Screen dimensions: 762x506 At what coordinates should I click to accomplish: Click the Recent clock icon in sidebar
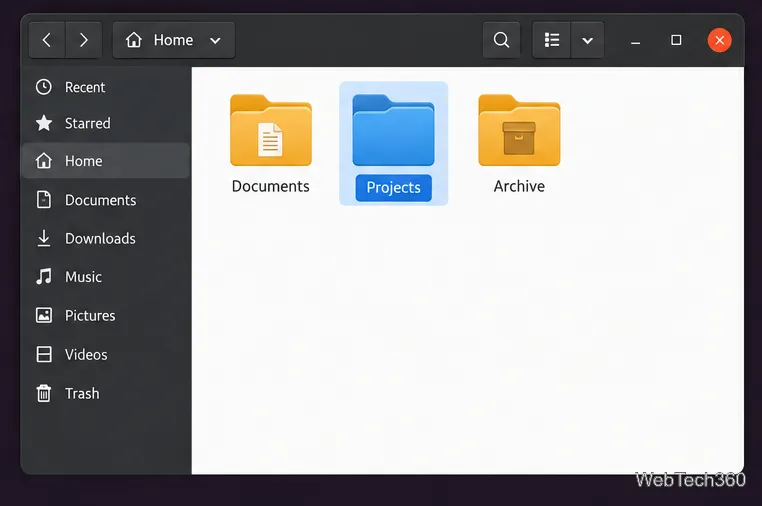(44, 87)
